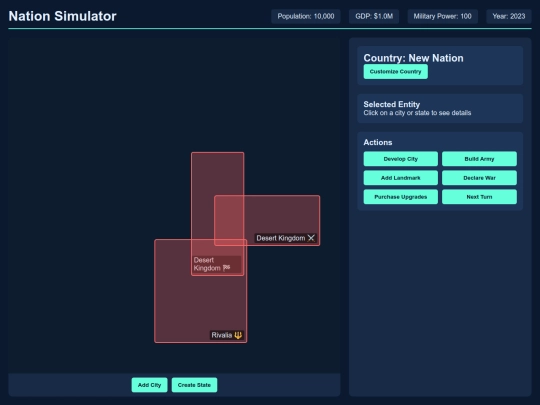
Task: Click the Year: 2023 indicator
Action: tap(509, 16)
